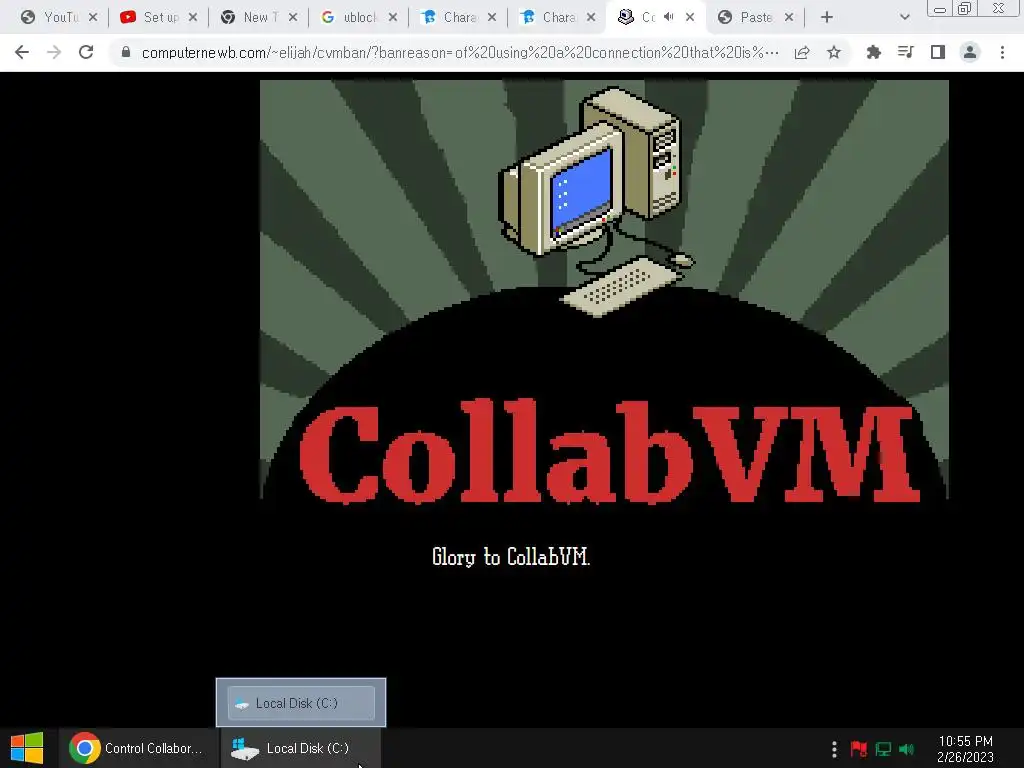Click the forward navigation arrow
The width and height of the screenshot is (1024, 768).
click(x=54, y=52)
